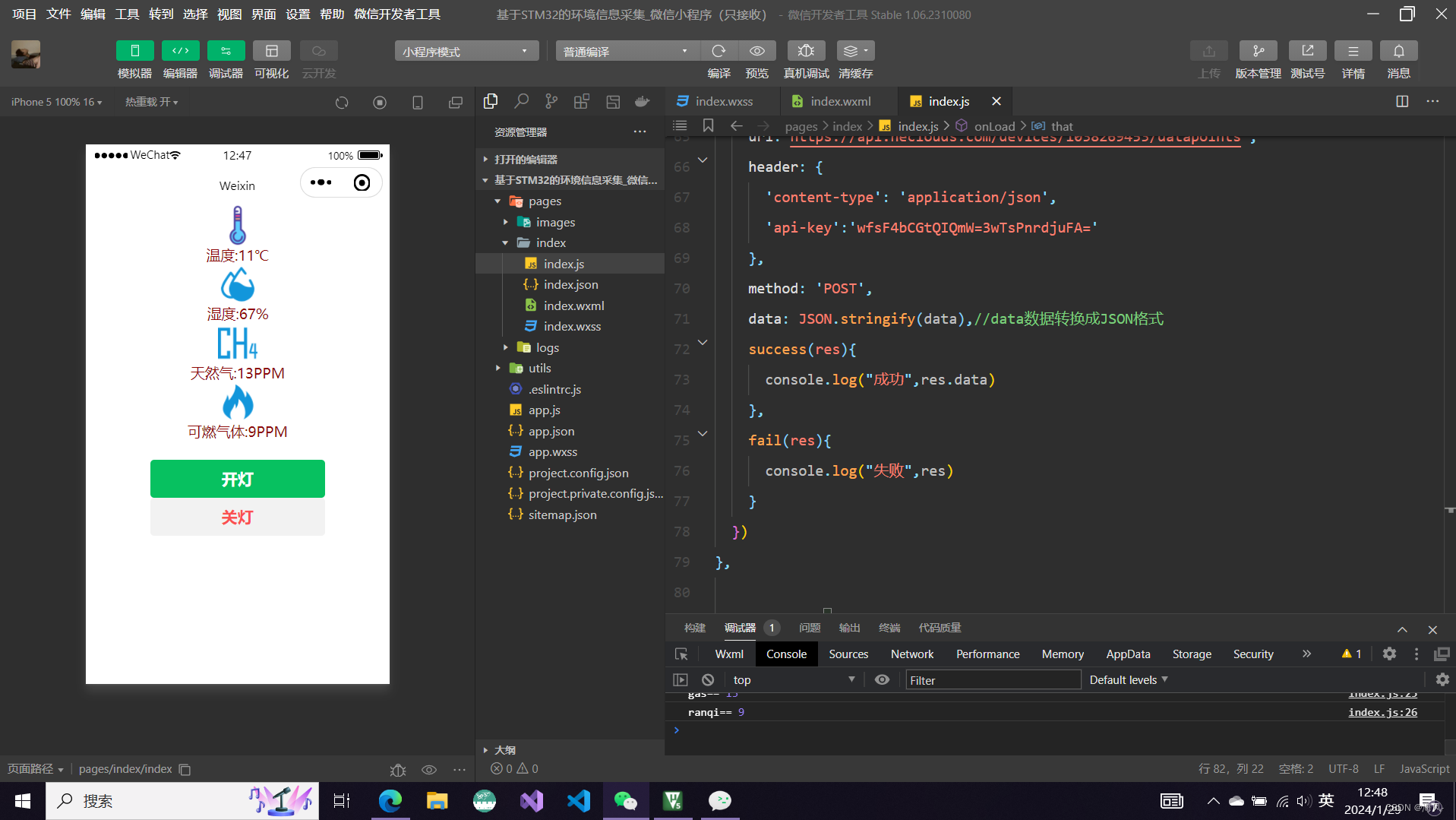
Task: Close the index.js editor tab
Action: [x=996, y=101]
